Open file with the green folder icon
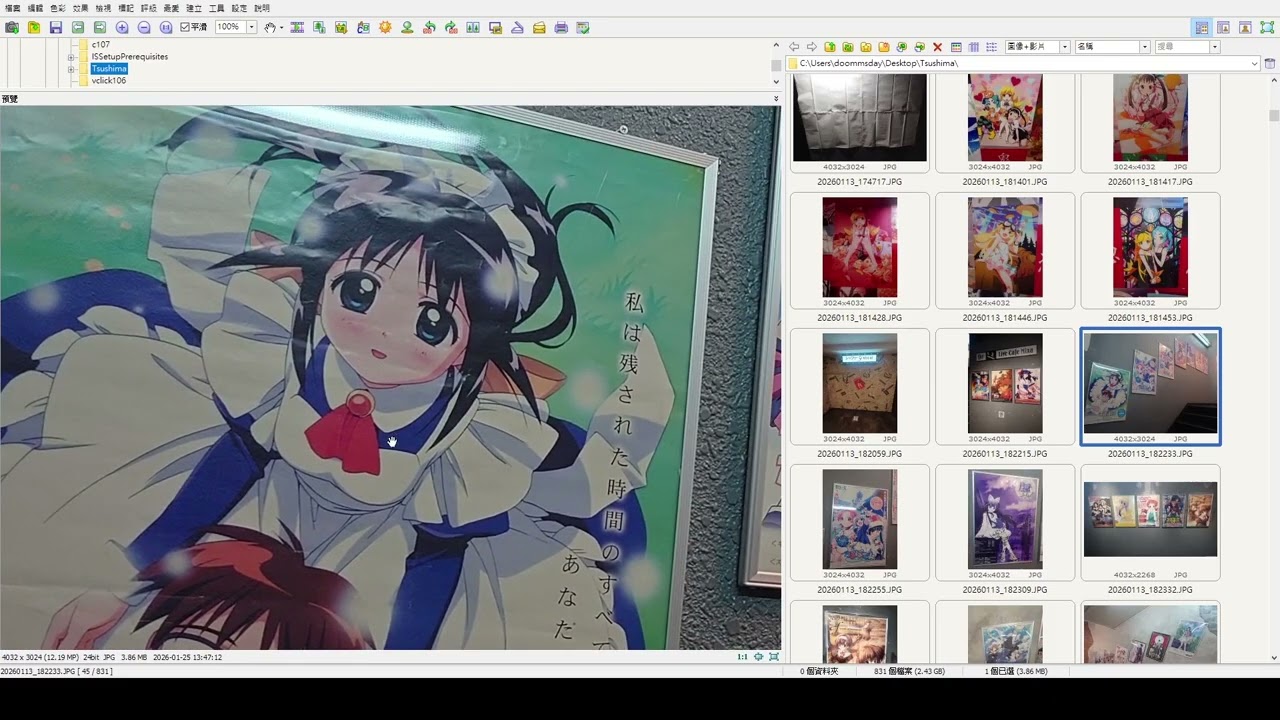1280x720 pixels. pyautogui.click(x=34, y=28)
